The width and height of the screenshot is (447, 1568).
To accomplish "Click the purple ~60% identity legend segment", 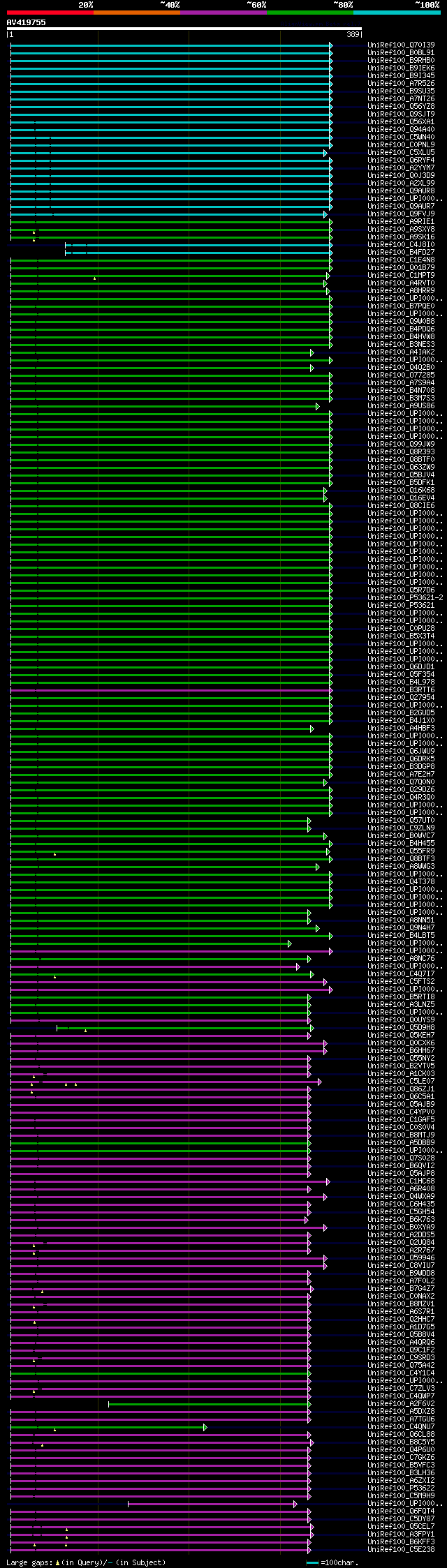I will (x=223, y=13).
